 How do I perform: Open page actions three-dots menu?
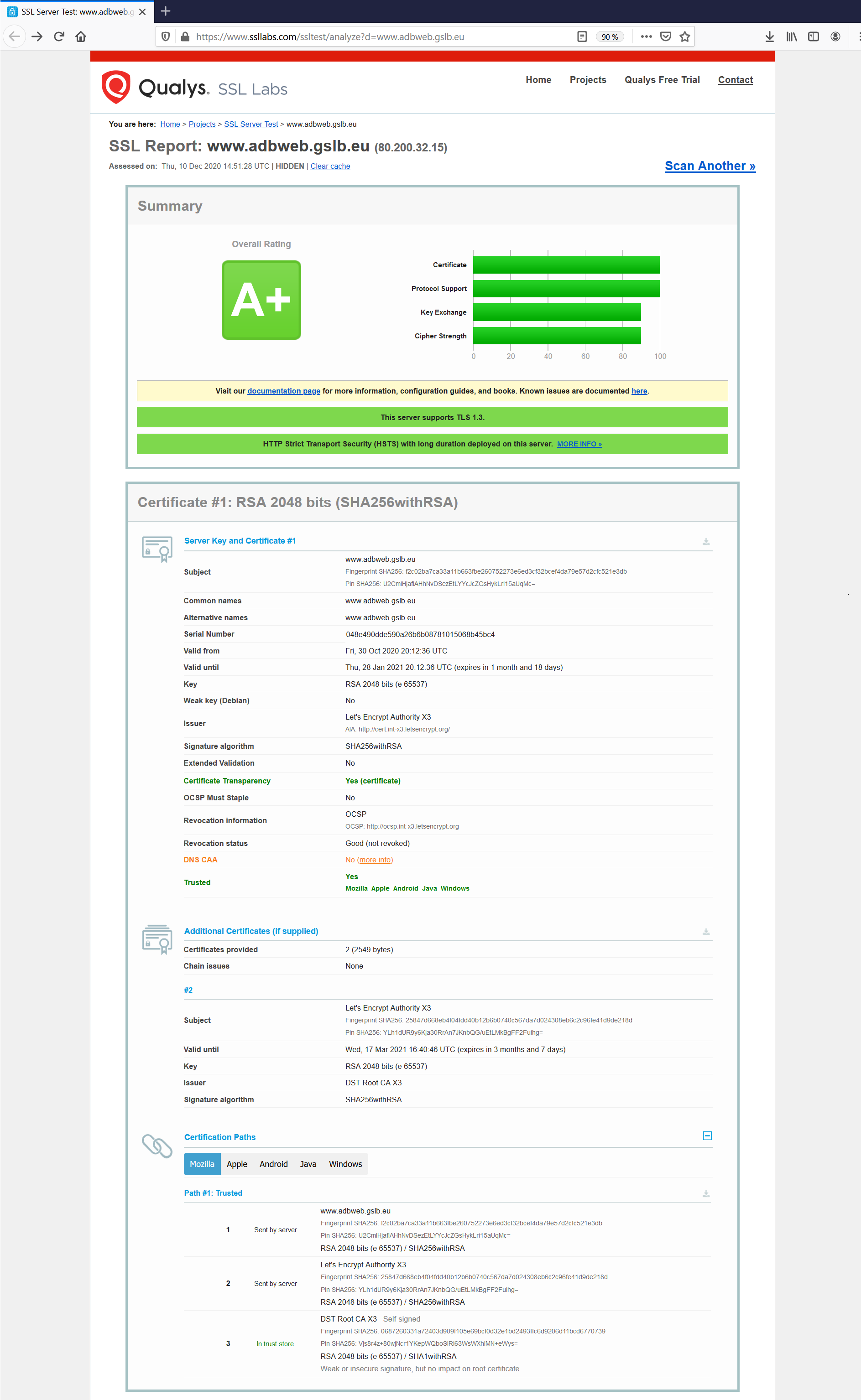click(x=646, y=37)
